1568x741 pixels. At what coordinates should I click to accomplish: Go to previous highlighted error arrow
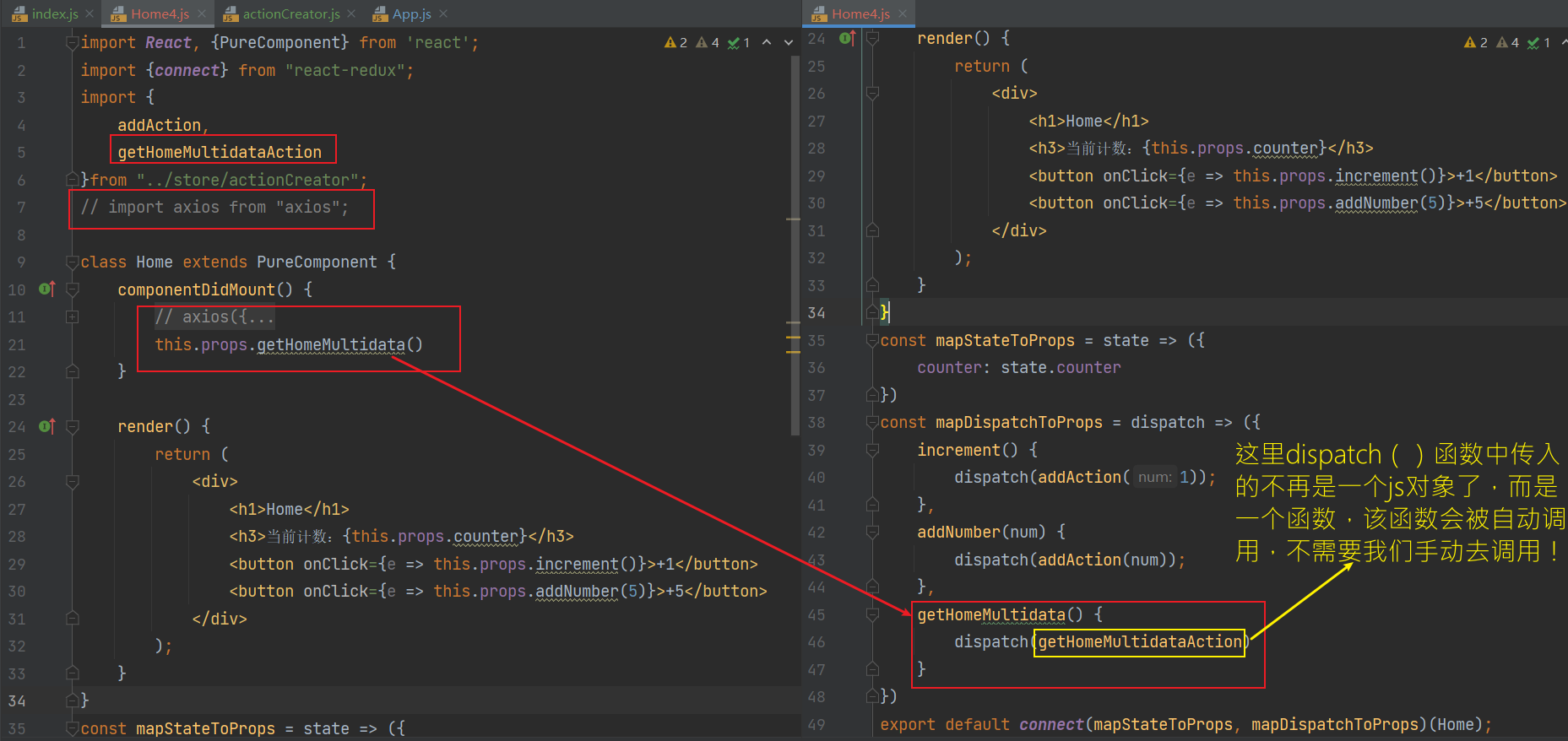point(767,42)
